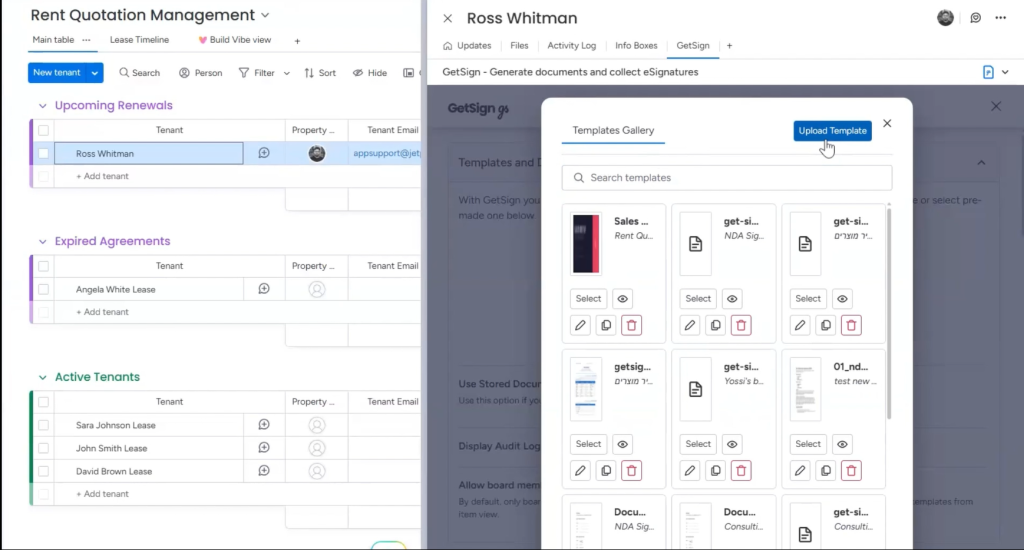The width and height of the screenshot is (1024, 550).
Task: Edit the get-si NDA Sig template
Action: [x=690, y=325]
